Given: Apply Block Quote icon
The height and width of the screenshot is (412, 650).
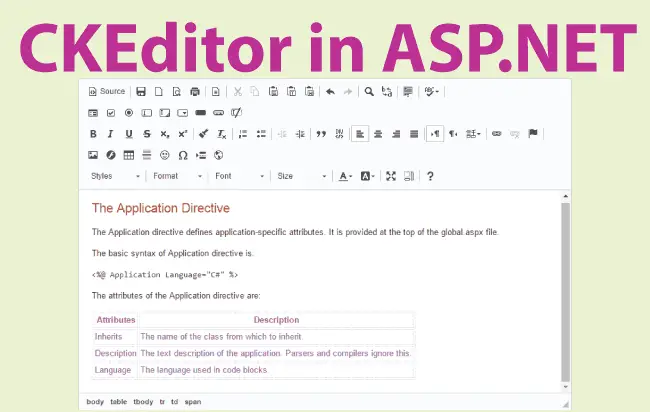Looking at the screenshot, I should coord(321,134).
